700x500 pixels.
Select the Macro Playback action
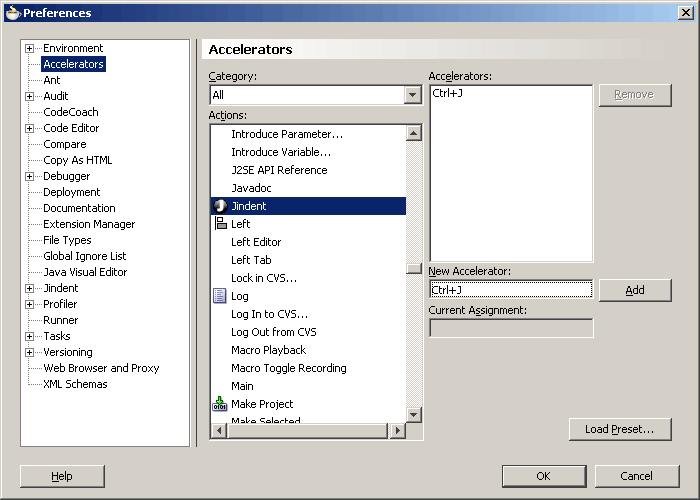(268, 350)
